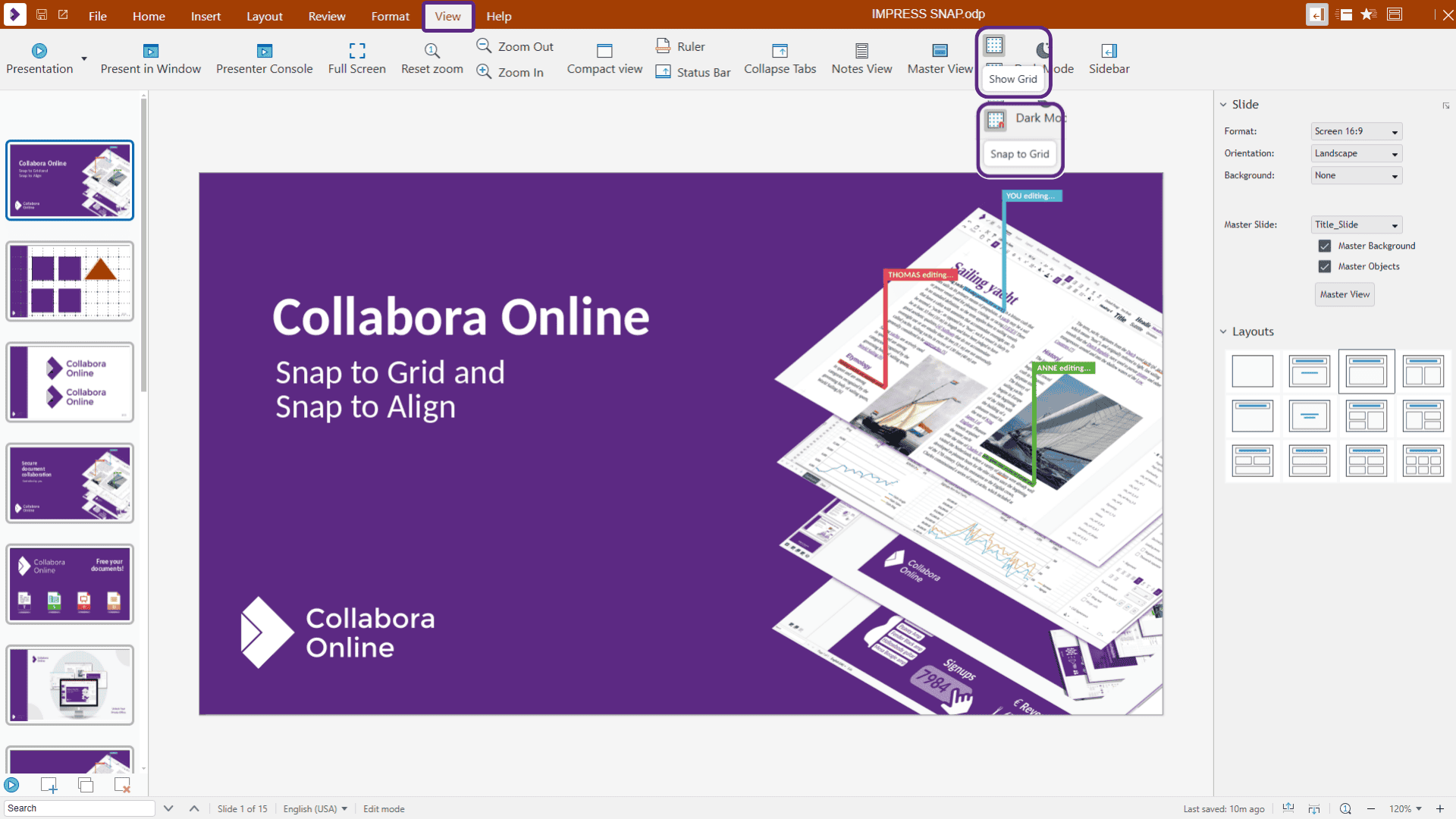Click the Master View button in Slide panel

[1344, 294]
